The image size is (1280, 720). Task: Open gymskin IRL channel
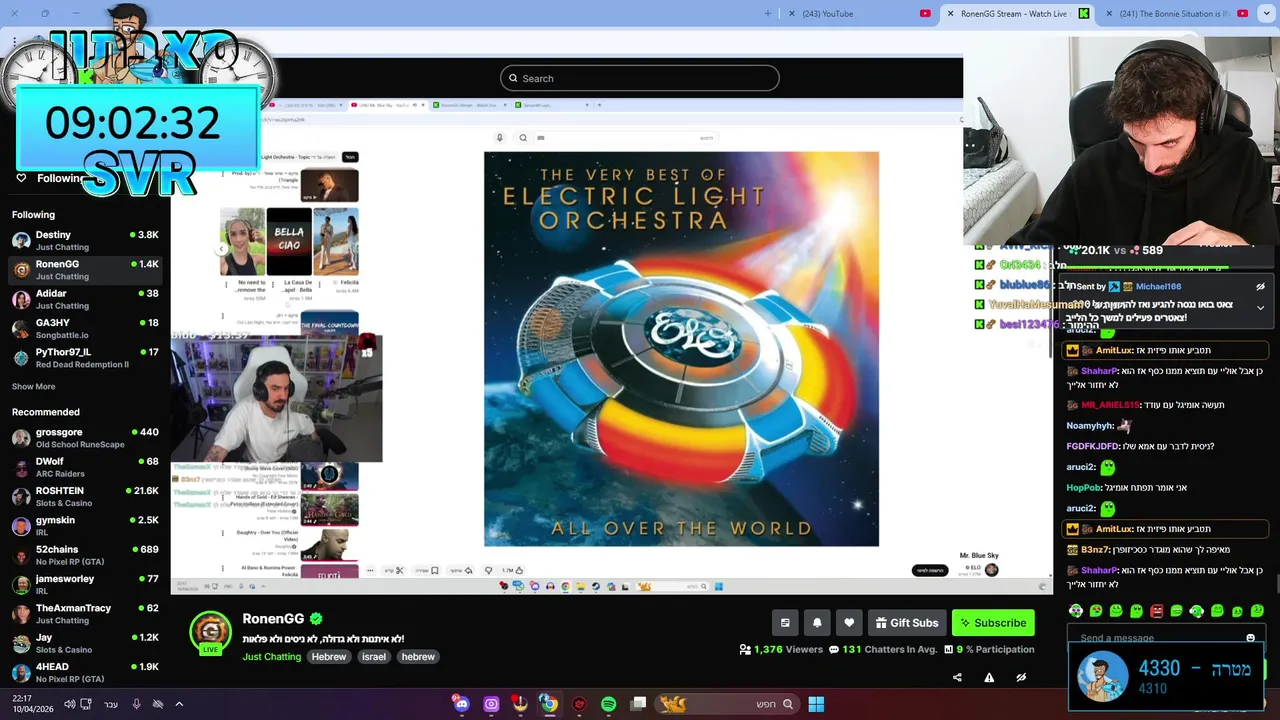pyautogui.click(x=85, y=526)
